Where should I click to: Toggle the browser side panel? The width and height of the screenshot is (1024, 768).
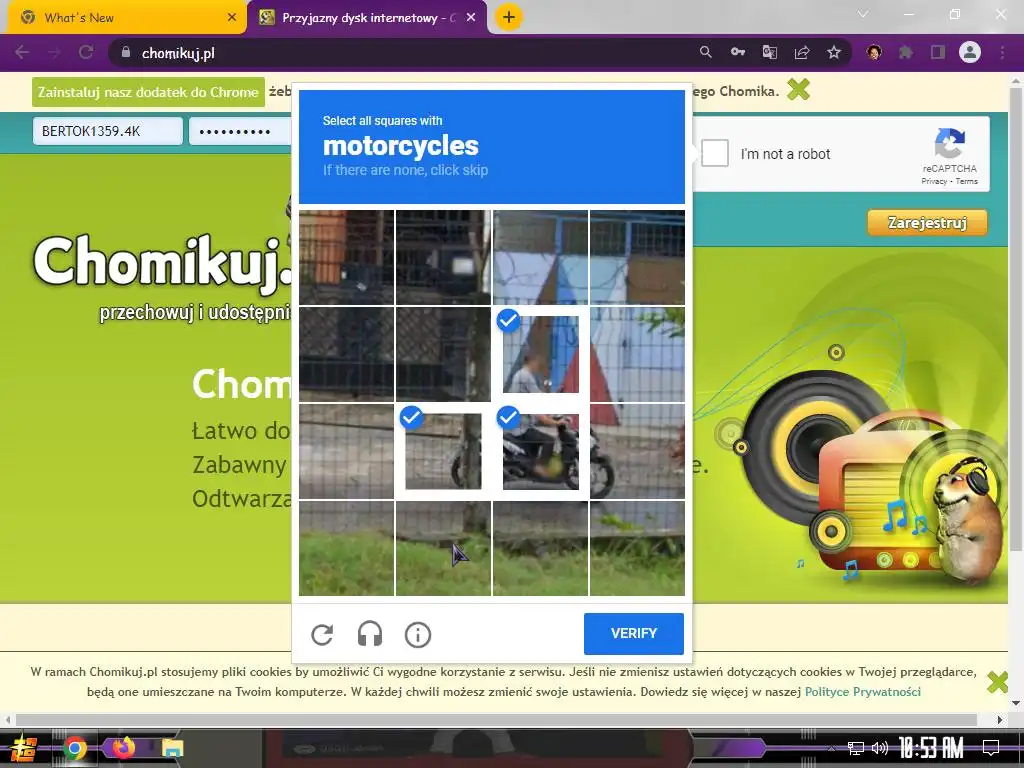938,52
